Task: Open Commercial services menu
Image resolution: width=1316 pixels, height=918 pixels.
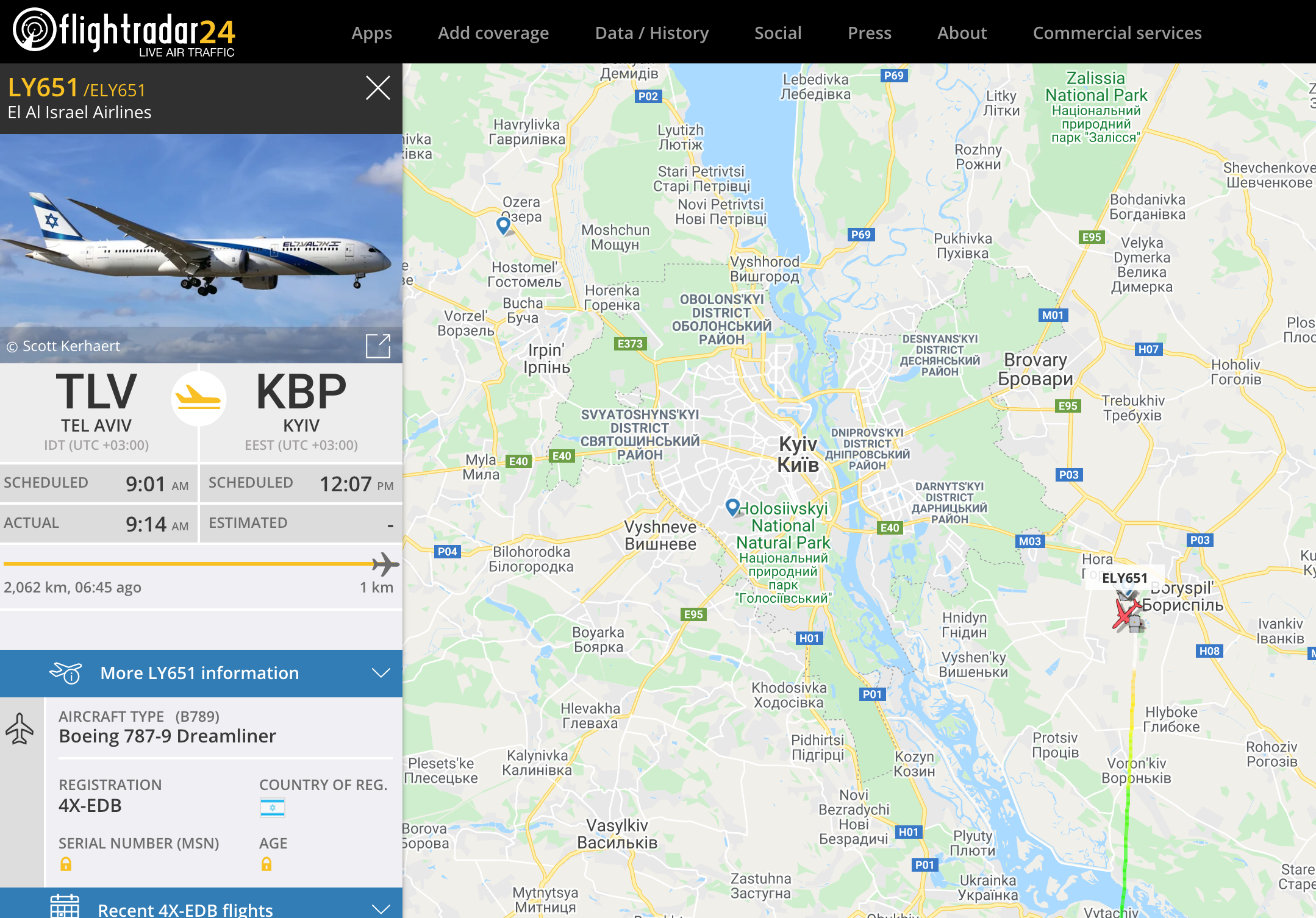Action: click(x=1117, y=33)
